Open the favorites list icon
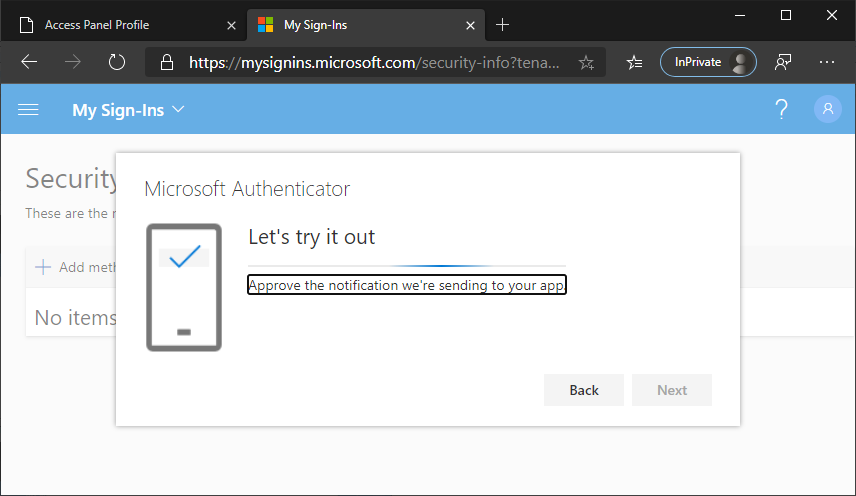Image resolution: width=856 pixels, height=496 pixels. 634,63
